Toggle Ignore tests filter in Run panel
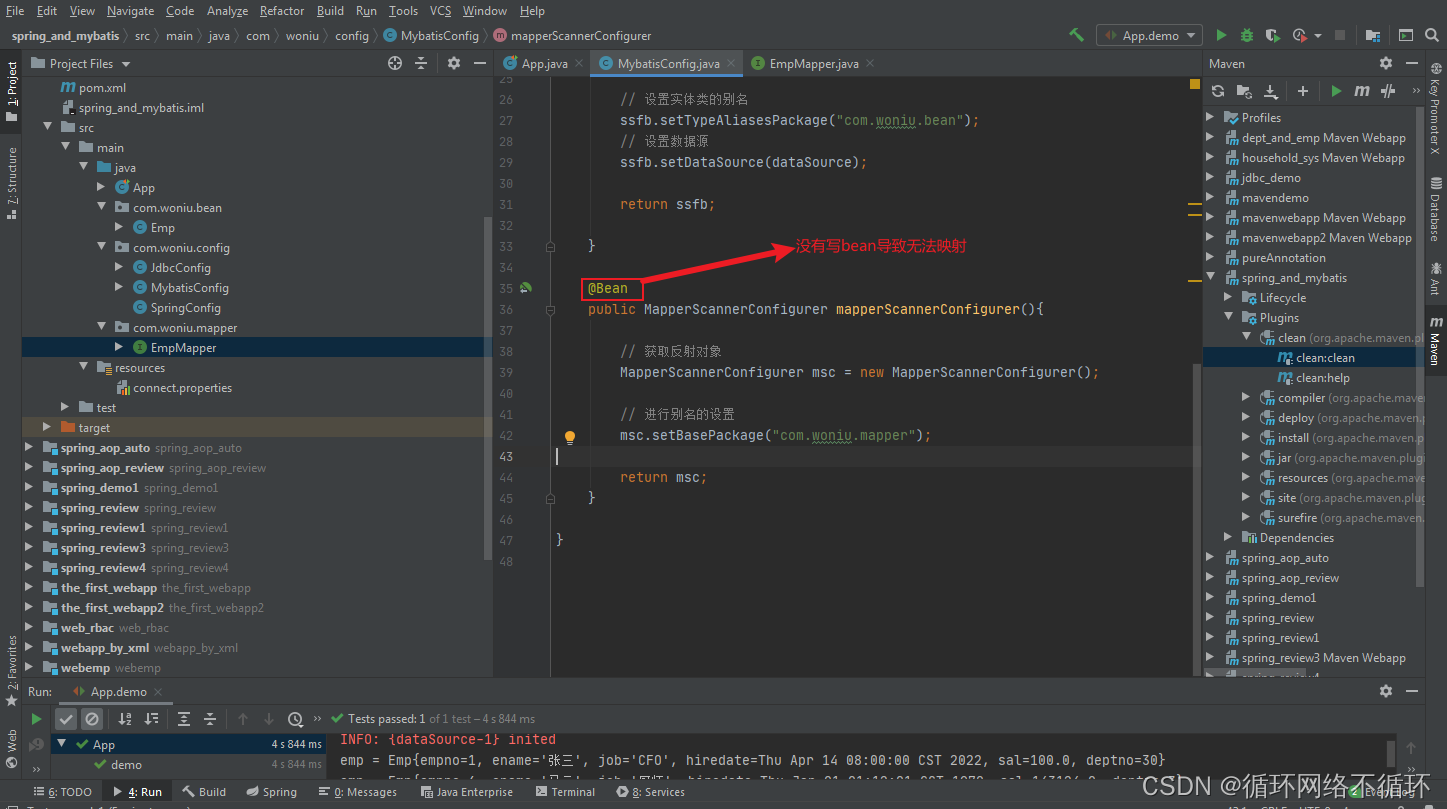 tap(92, 718)
